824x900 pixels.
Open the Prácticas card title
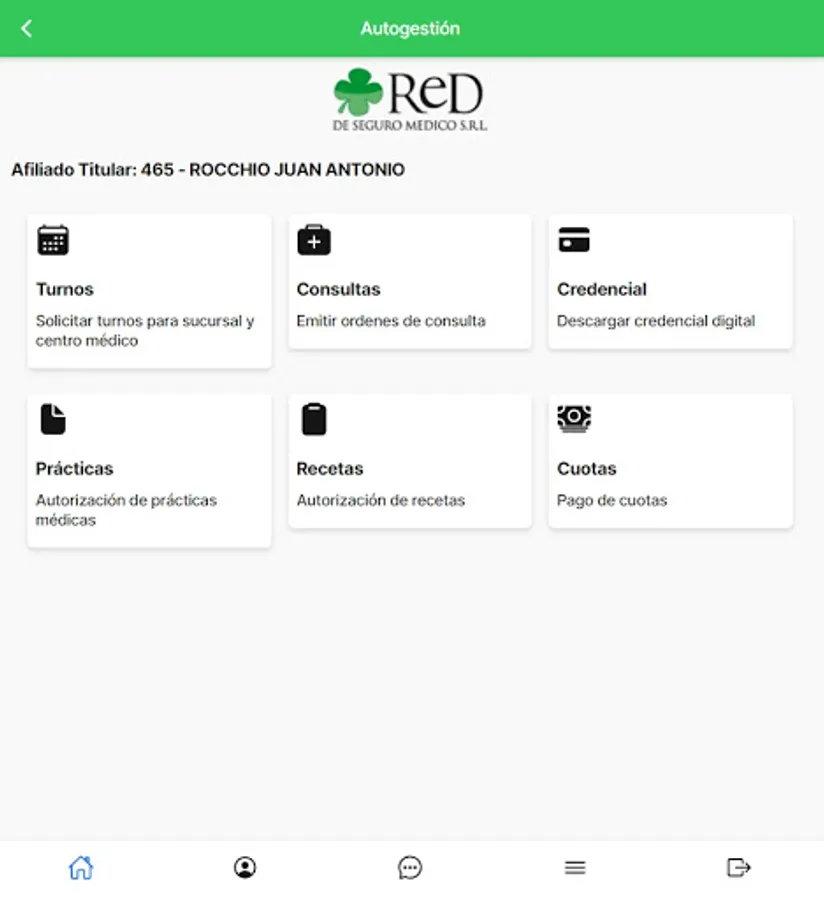click(x=75, y=468)
